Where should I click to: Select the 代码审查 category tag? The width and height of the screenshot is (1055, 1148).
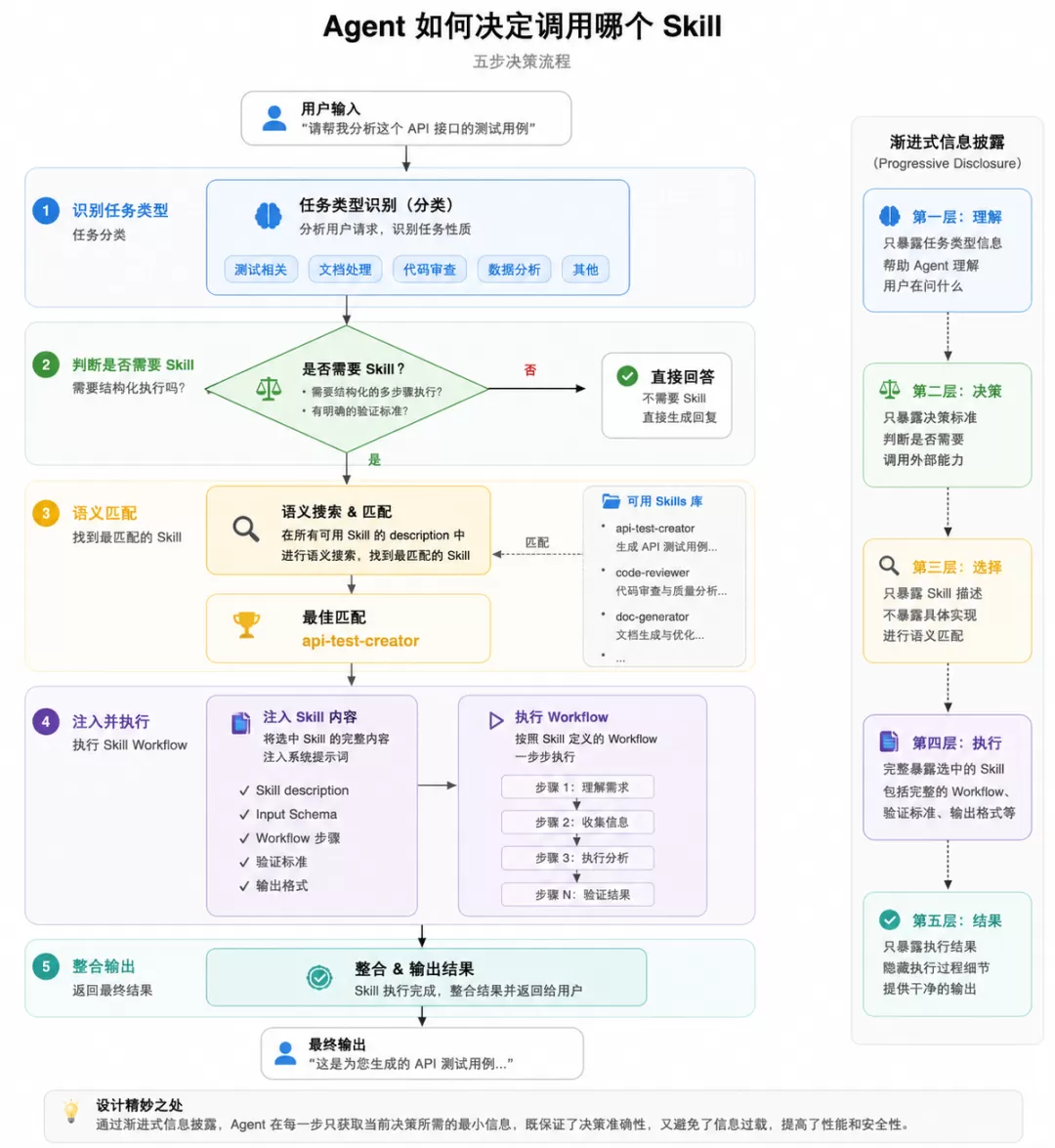[430, 270]
